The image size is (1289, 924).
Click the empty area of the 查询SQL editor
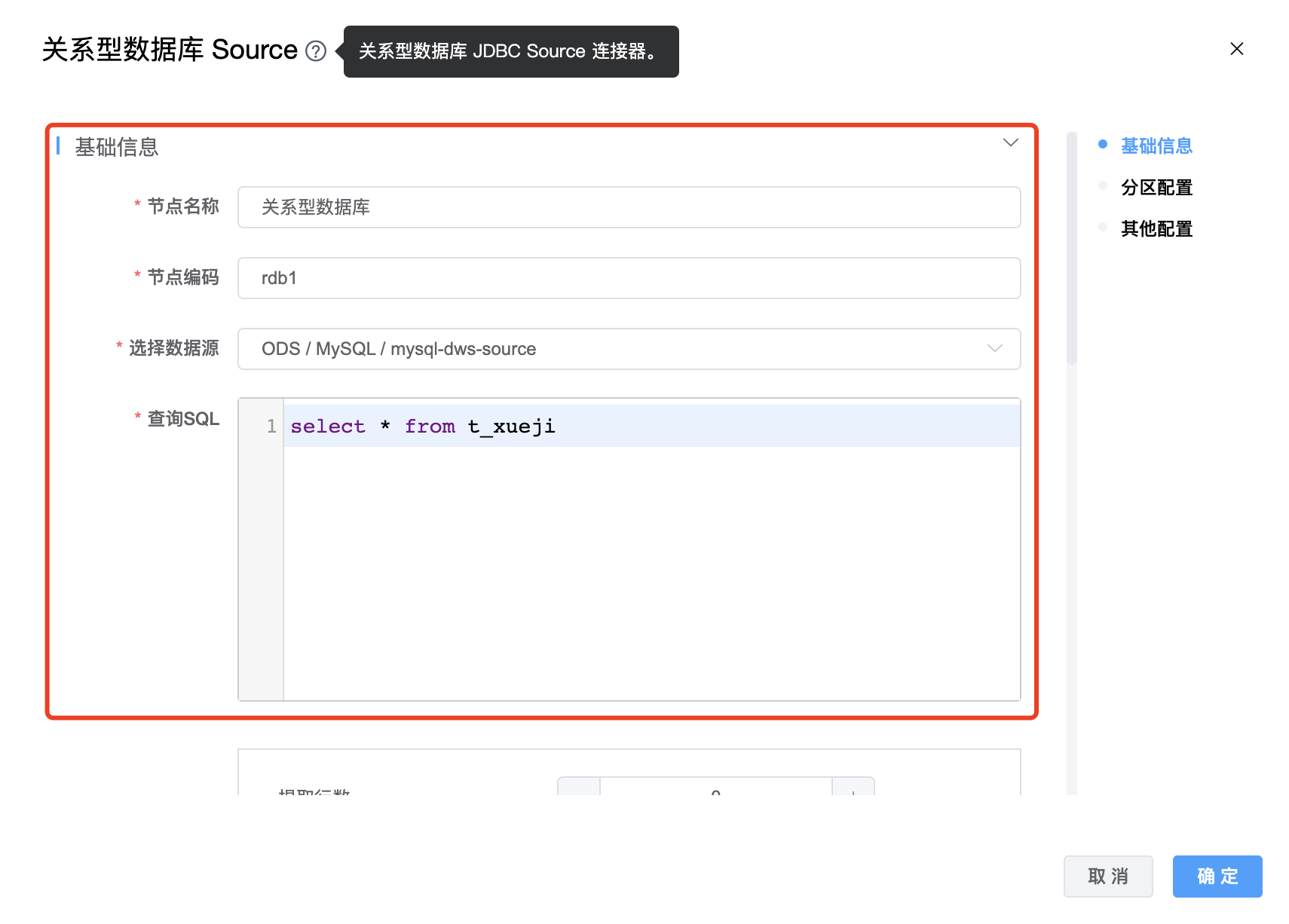click(651, 573)
